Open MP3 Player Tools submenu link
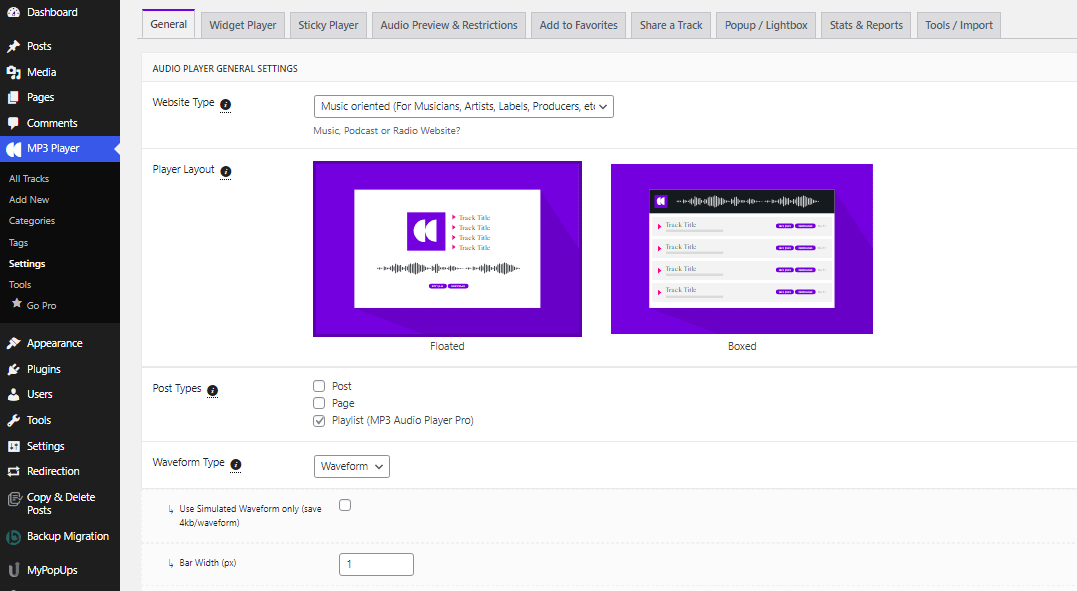The width and height of the screenshot is (1077, 591). [x=20, y=285]
